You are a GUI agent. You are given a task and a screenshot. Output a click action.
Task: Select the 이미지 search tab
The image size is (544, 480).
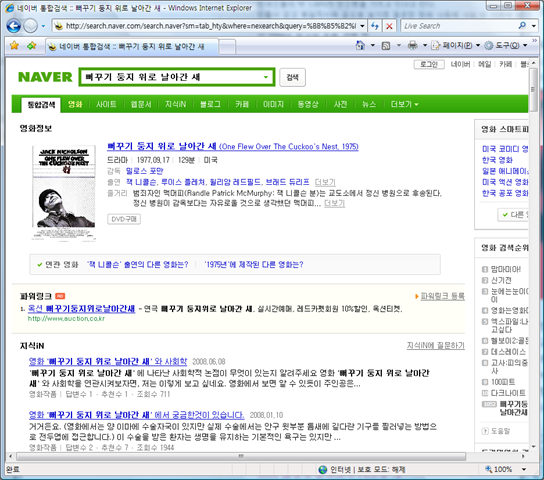273,104
